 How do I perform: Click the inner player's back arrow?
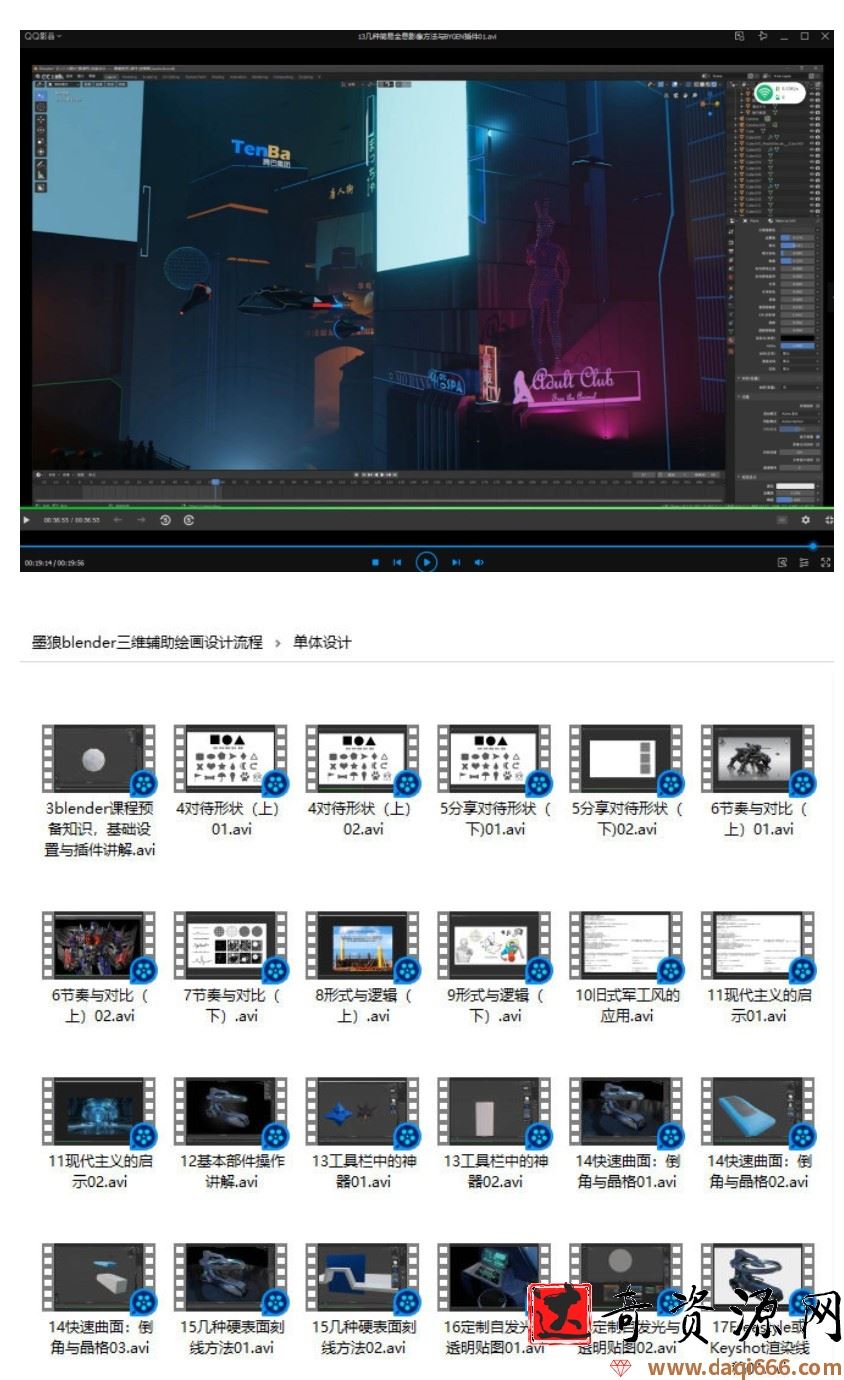click(117, 520)
